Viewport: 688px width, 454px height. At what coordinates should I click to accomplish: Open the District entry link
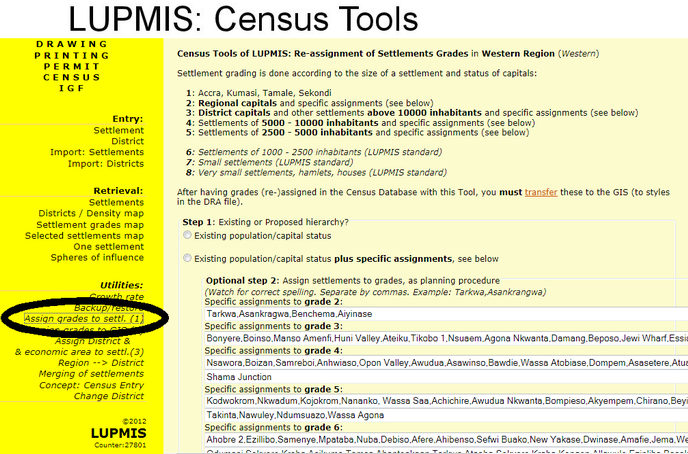point(127,141)
